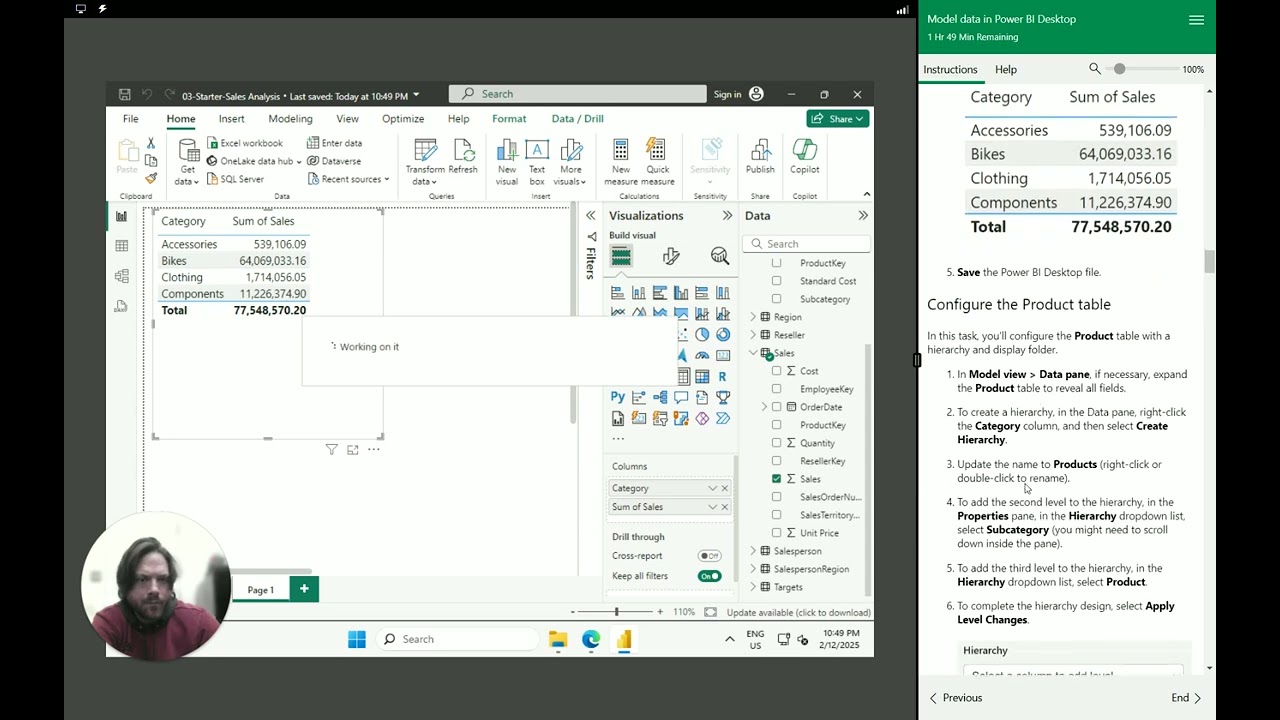1280x720 pixels.
Task: Remove Category field from Columns
Action: [725, 488]
